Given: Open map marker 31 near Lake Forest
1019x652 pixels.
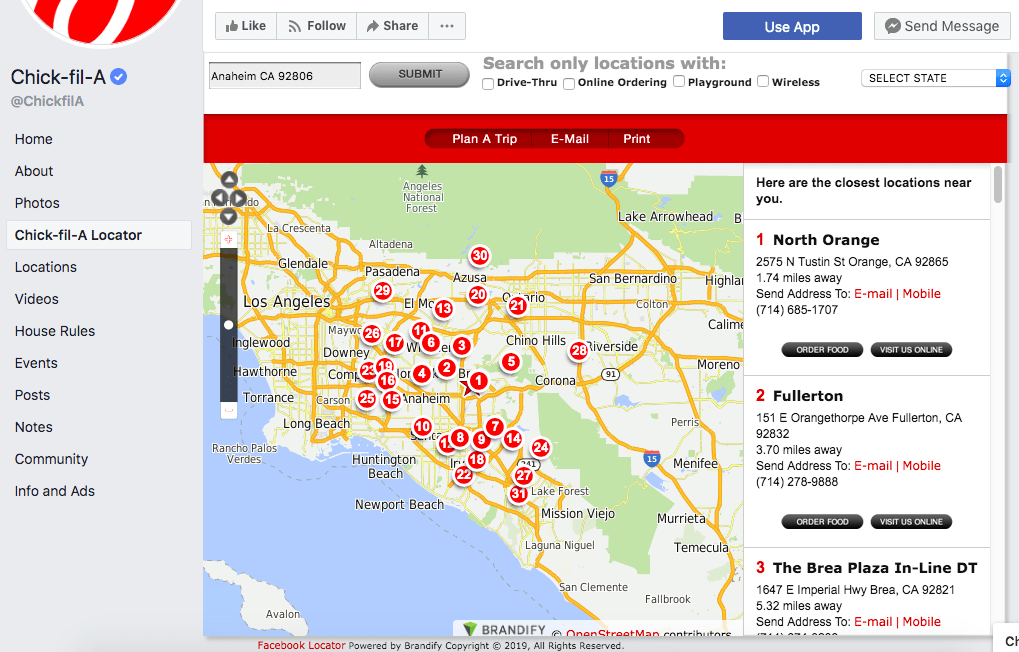Looking at the screenshot, I should click(x=518, y=494).
